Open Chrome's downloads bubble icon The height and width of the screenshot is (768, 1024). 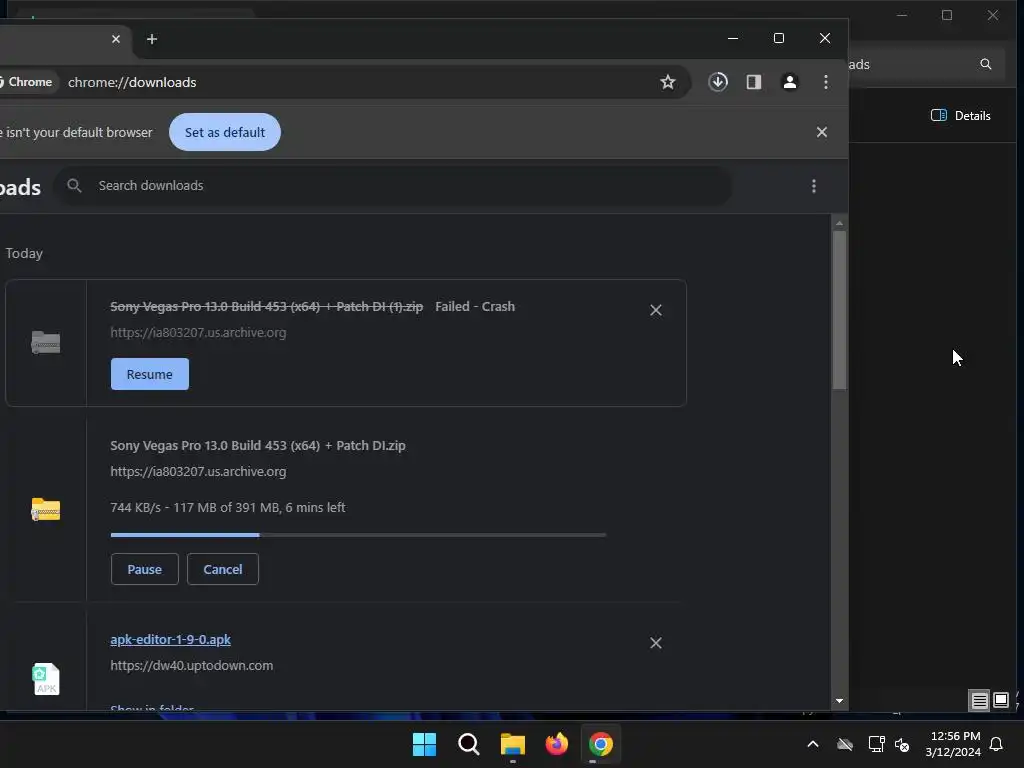pyautogui.click(x=718, y=82)
